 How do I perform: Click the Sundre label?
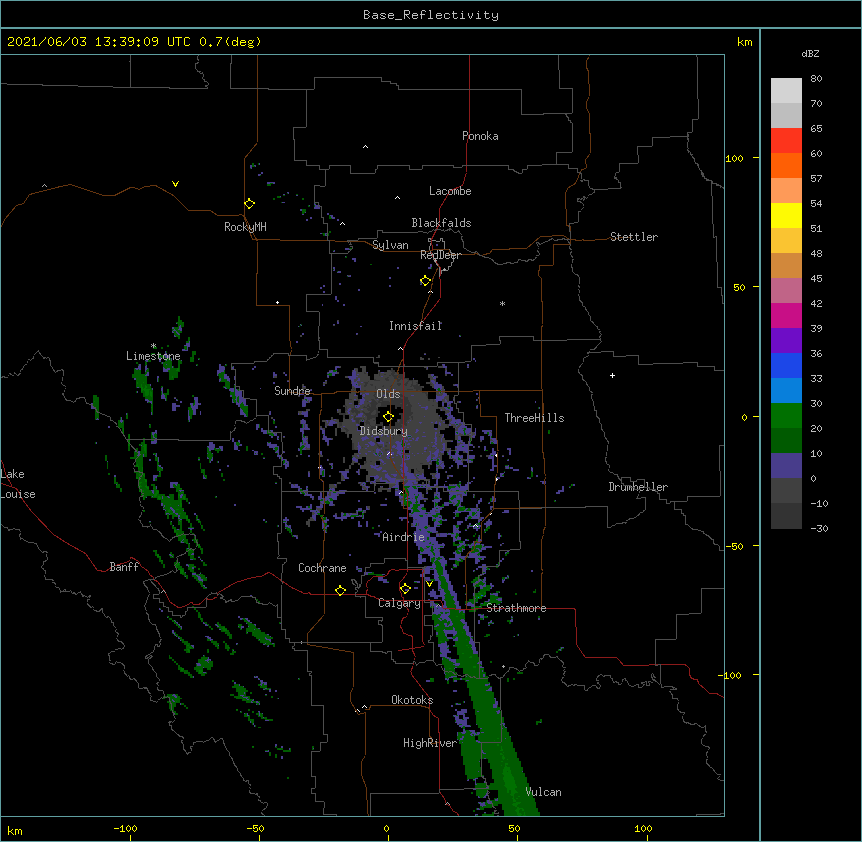point(292,391)
